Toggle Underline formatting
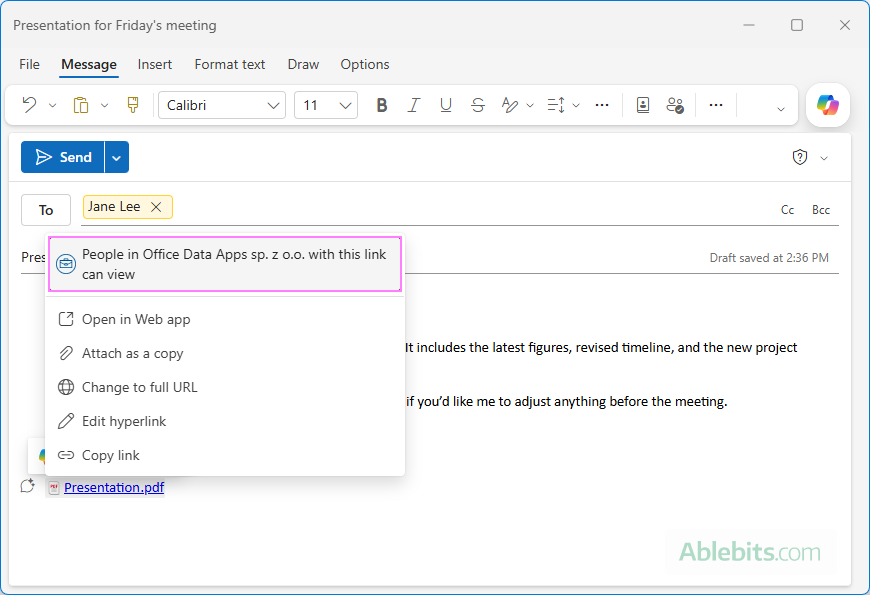 446,105
